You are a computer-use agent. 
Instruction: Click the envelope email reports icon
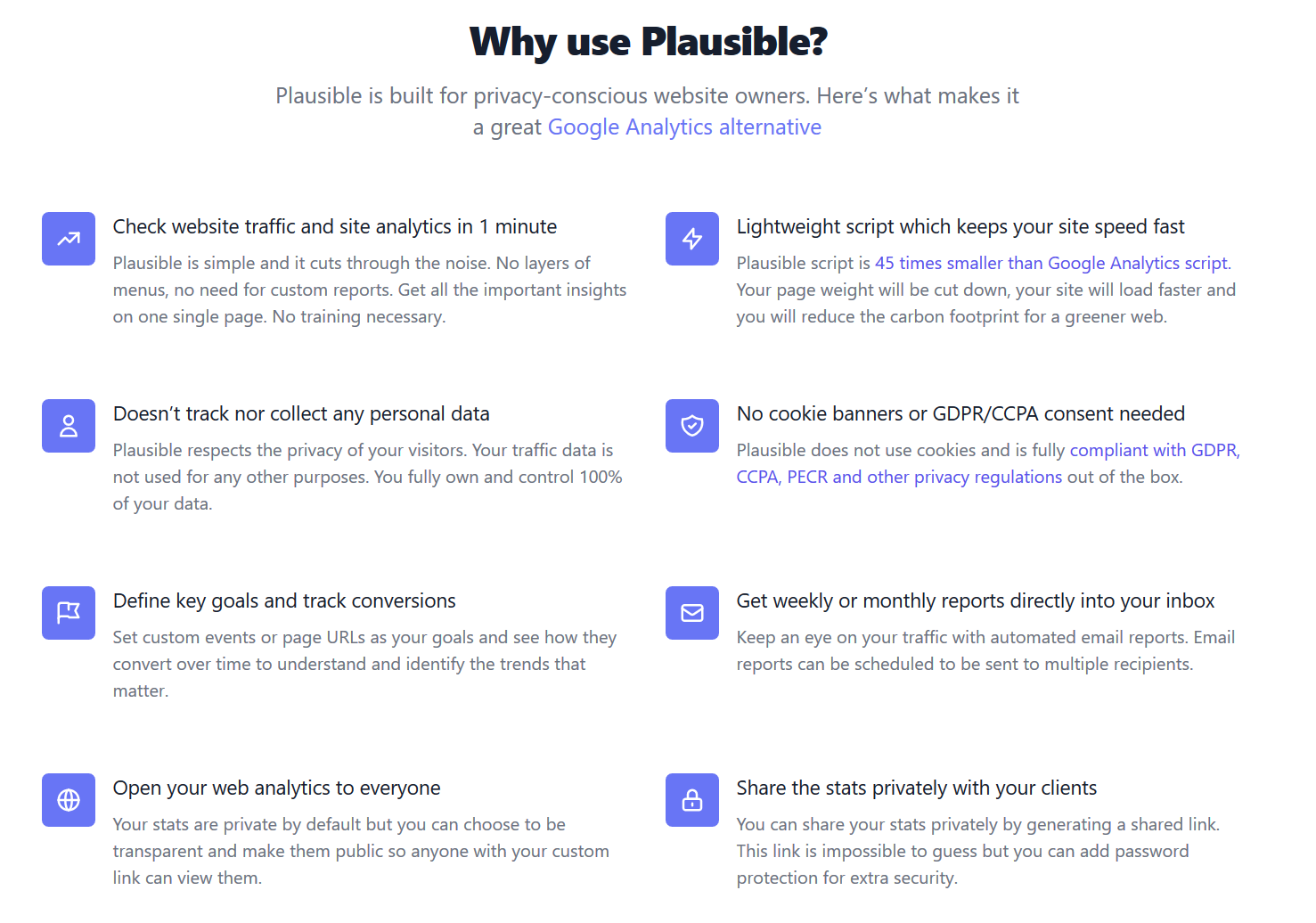pyautogui.click(x=692, y=613)
